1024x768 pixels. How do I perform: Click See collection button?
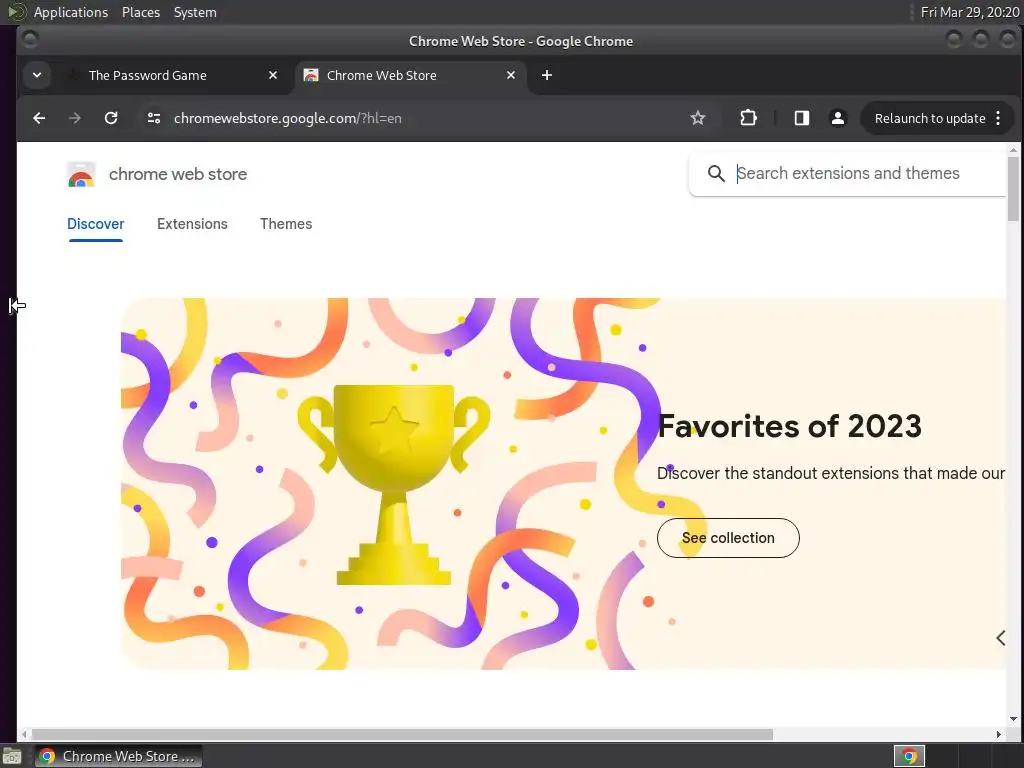[x=728, y=538]
